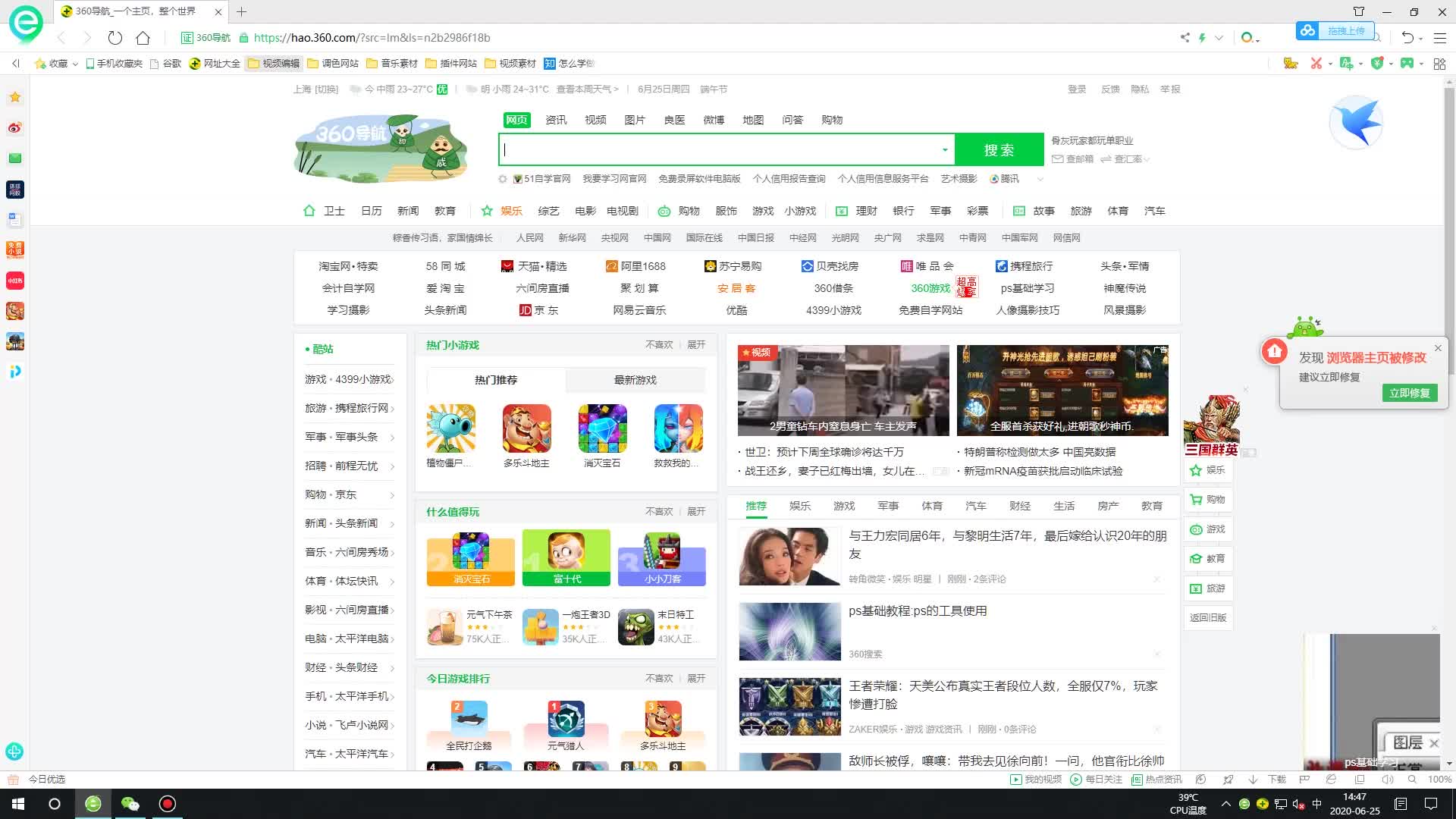Click 返回旧版 on right panel

click(1208, 617)
